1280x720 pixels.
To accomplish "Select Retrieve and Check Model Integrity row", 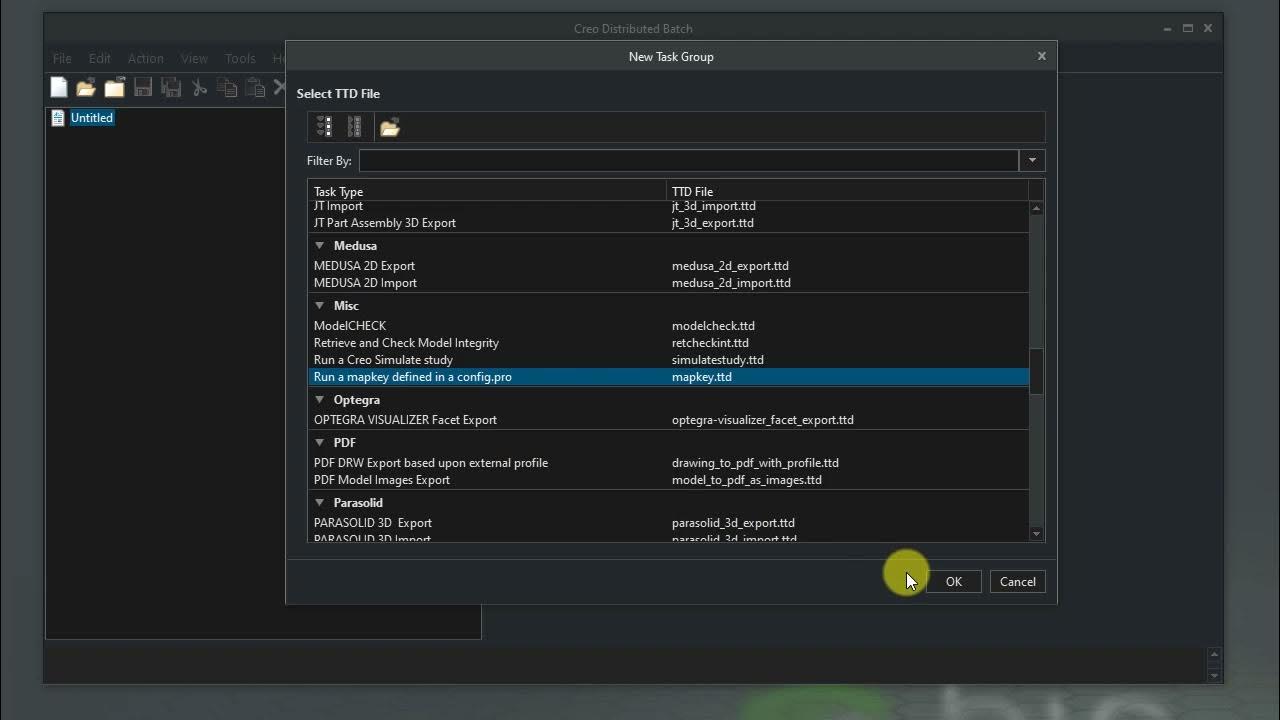I will click(x=668, y=343).
